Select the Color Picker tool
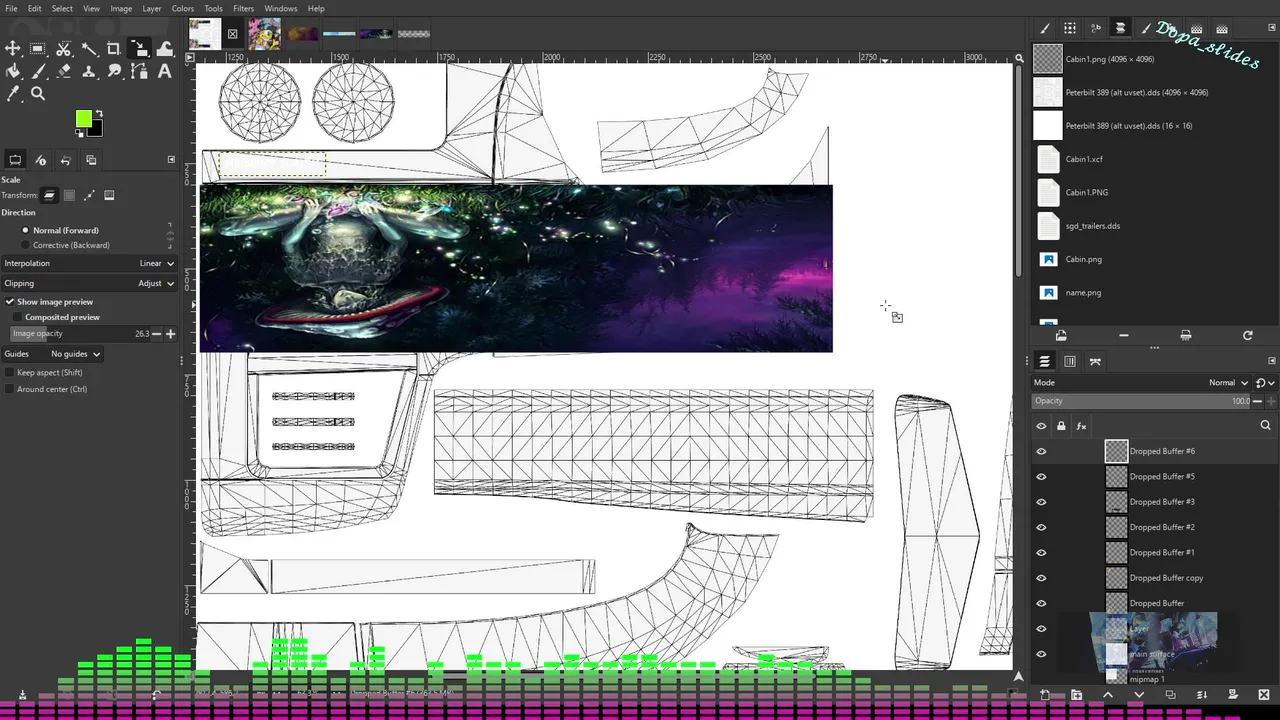 click(13, 94)
